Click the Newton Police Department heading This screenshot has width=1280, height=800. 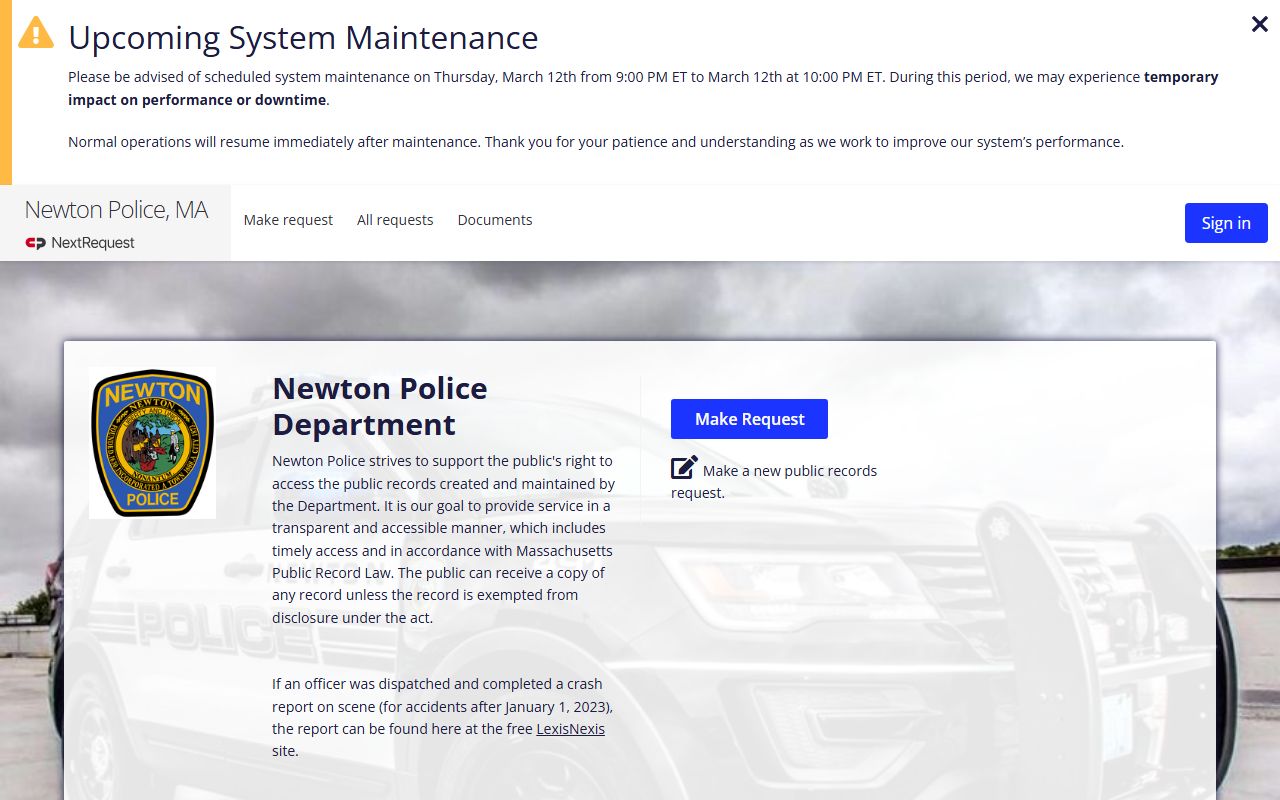[380, 406]
